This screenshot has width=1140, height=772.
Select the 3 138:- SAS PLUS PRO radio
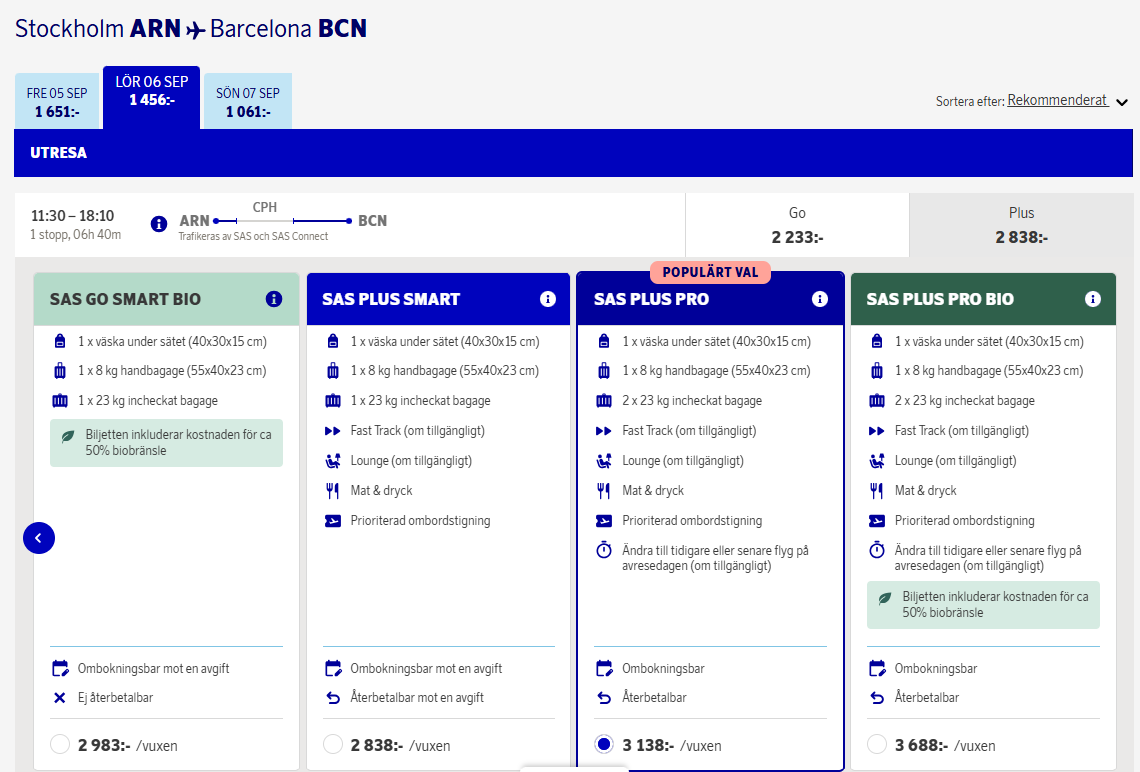(603, 744)
